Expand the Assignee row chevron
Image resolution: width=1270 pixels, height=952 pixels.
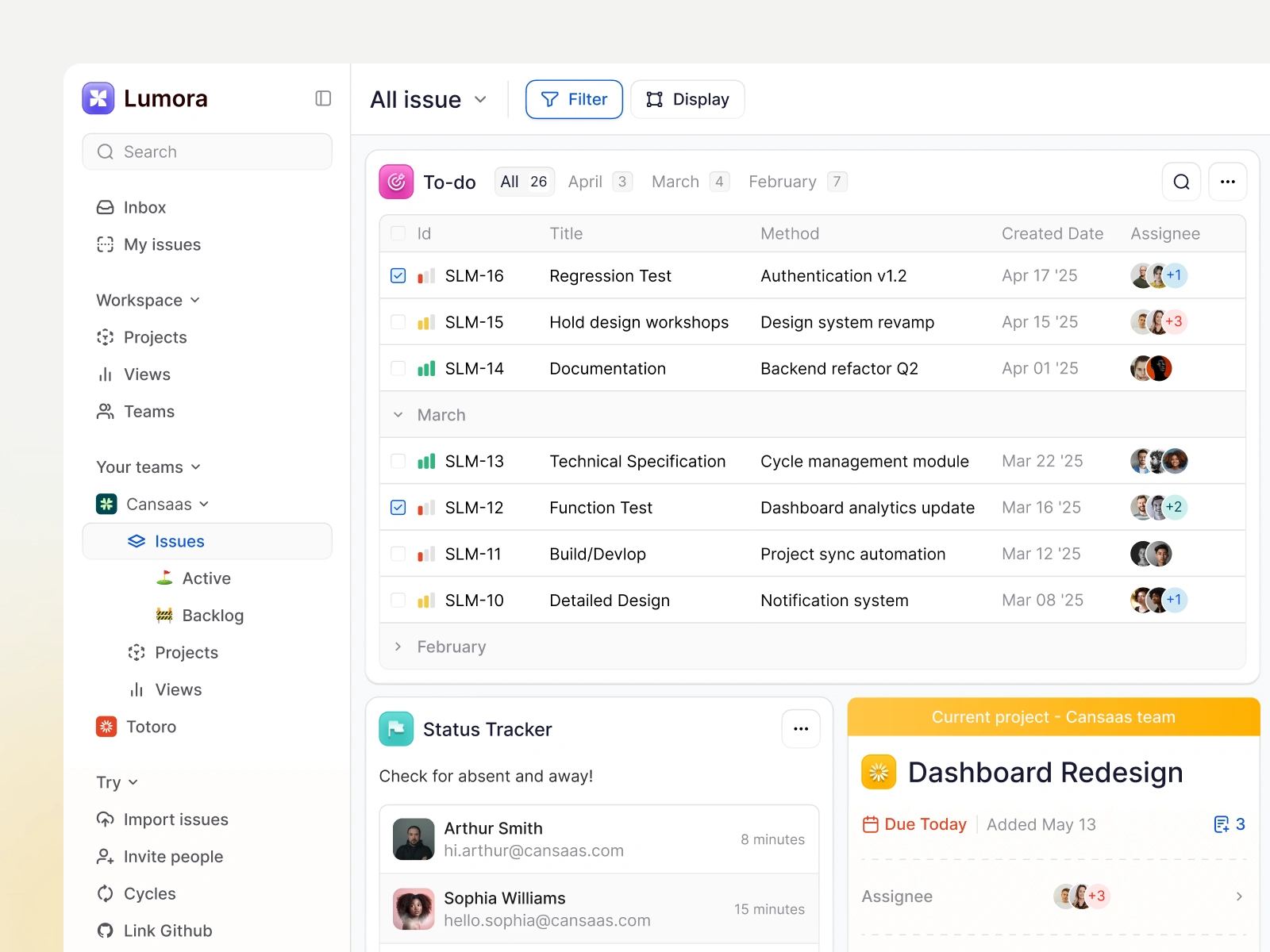1239,896
